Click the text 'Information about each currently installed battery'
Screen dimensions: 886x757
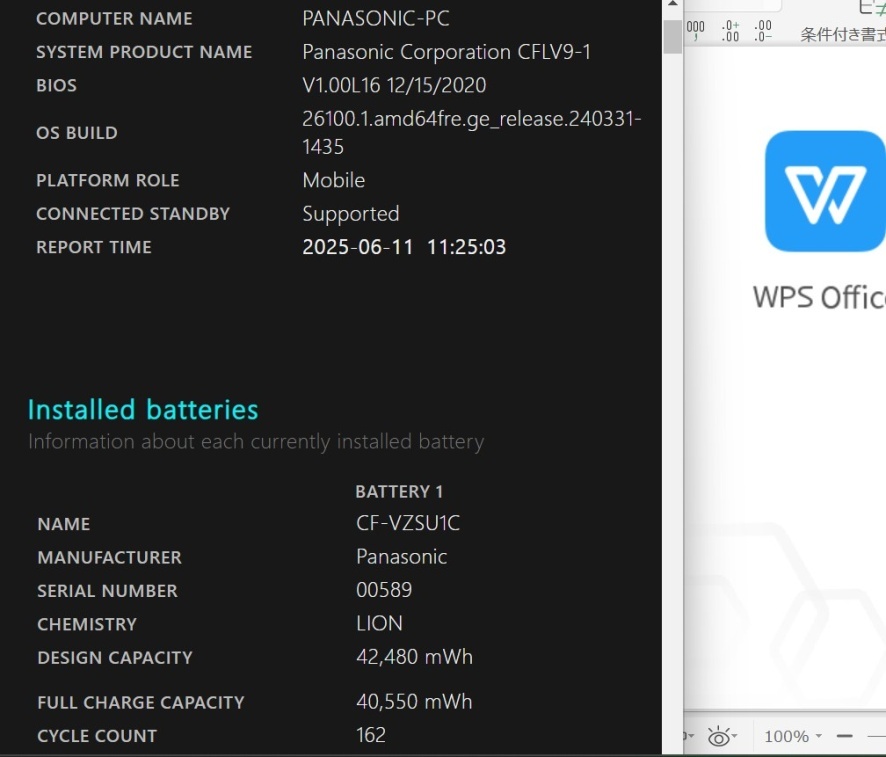pyautogui.click(x=256, y=442)
